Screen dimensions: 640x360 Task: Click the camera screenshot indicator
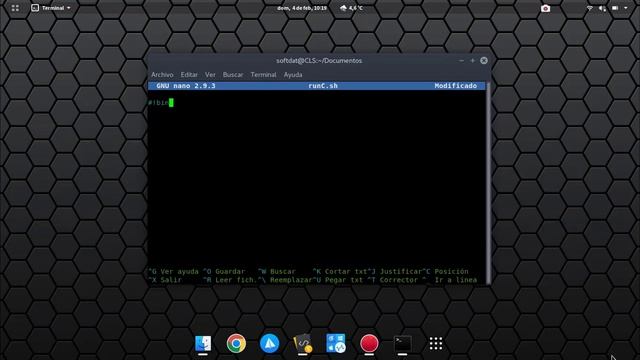click(x=545, y=8)
